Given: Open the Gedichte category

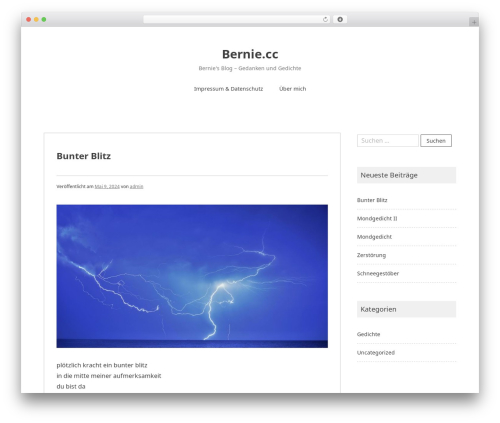Looking at the screenshot, I should (x=368, y=334).
